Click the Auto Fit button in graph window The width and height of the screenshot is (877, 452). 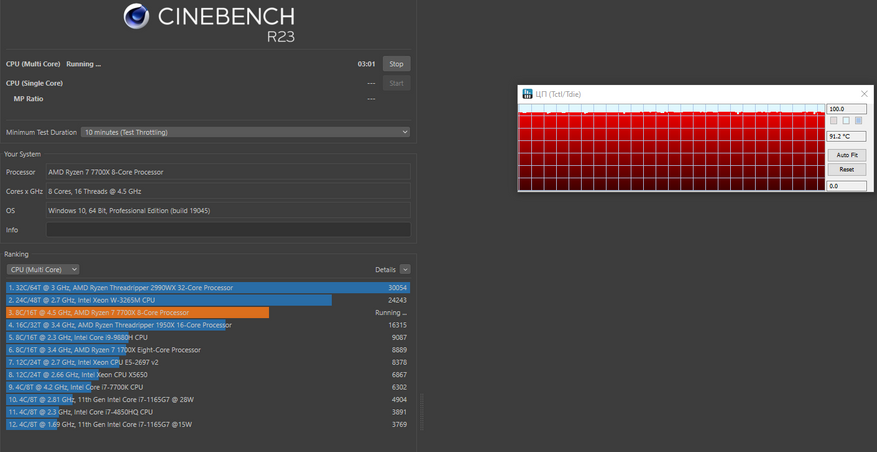(846, 155)
